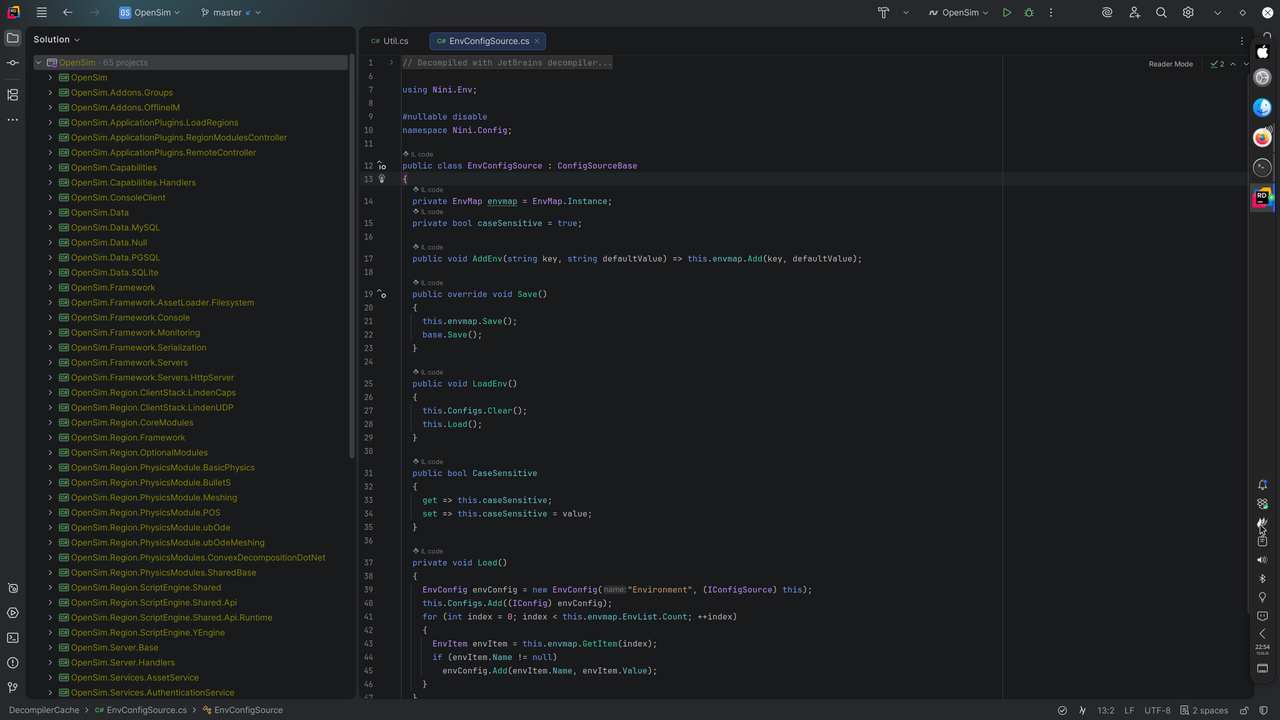Run OpenSim with the green play button

tap(1007, 13)
